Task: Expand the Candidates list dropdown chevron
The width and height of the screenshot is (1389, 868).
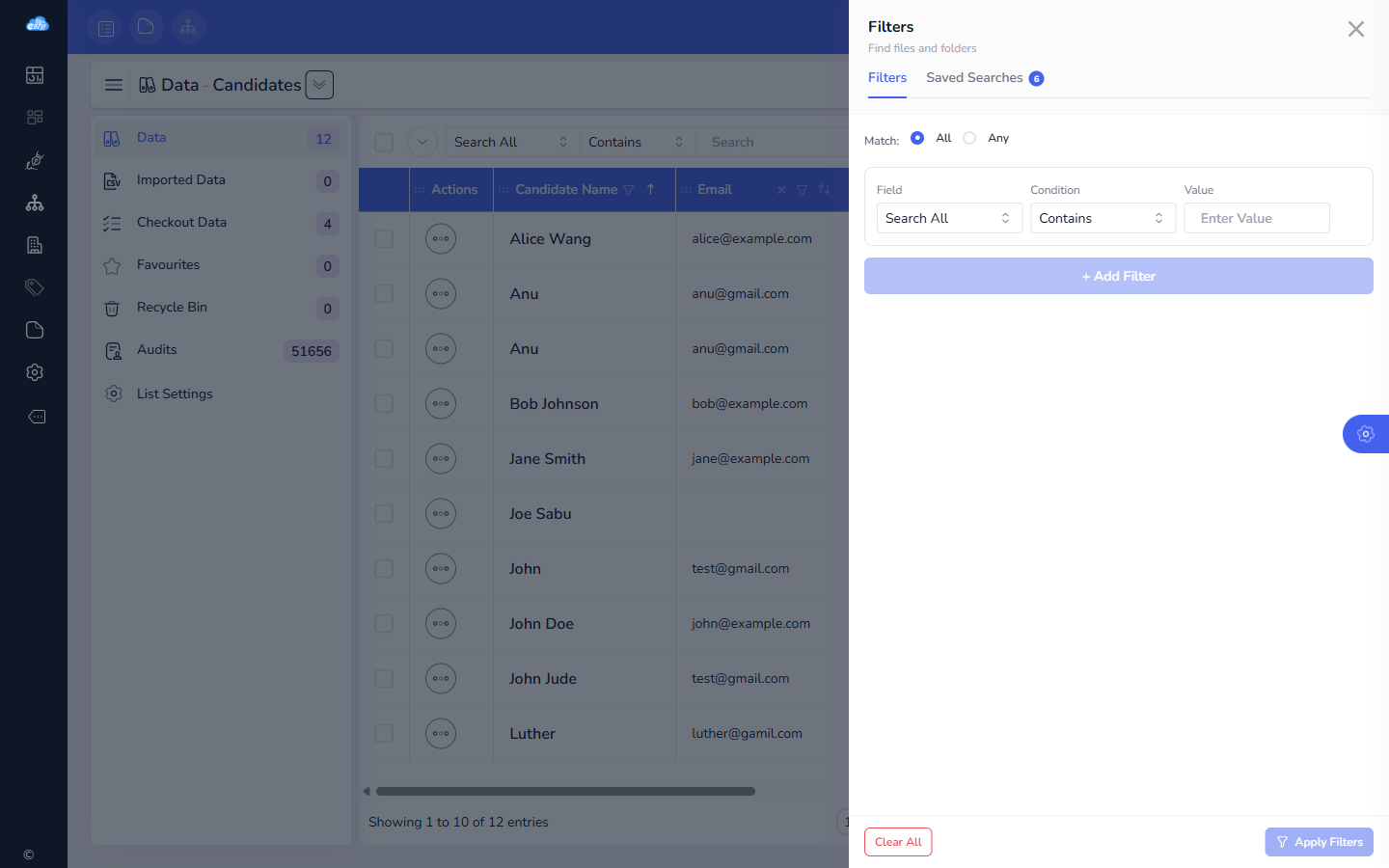Action: pos(319,85)
